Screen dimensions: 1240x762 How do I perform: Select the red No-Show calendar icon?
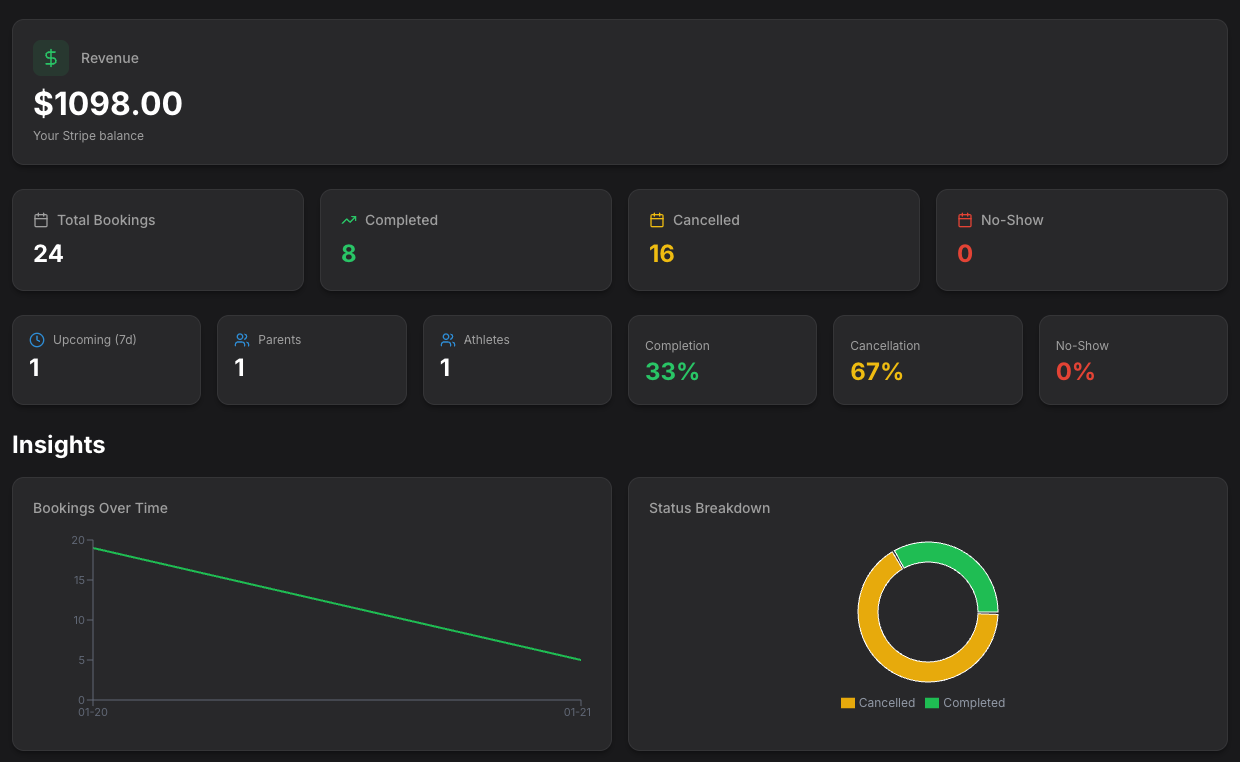click(965, 220)
